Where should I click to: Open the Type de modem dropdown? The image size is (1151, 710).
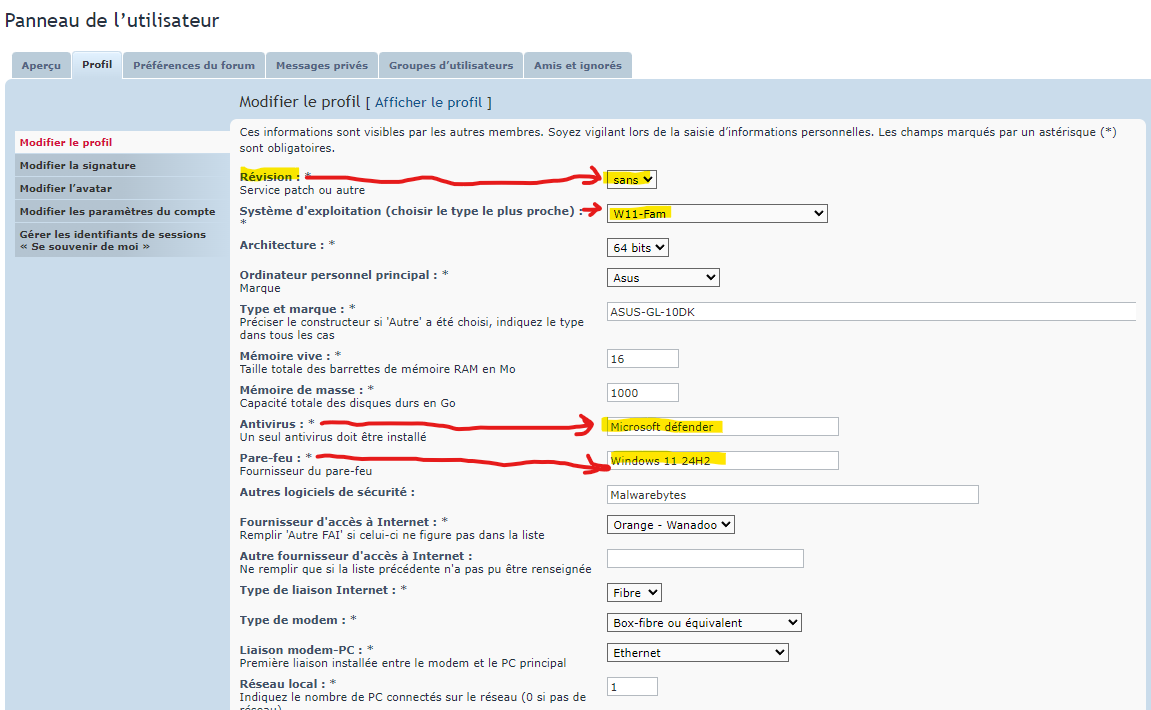[704, 623]
